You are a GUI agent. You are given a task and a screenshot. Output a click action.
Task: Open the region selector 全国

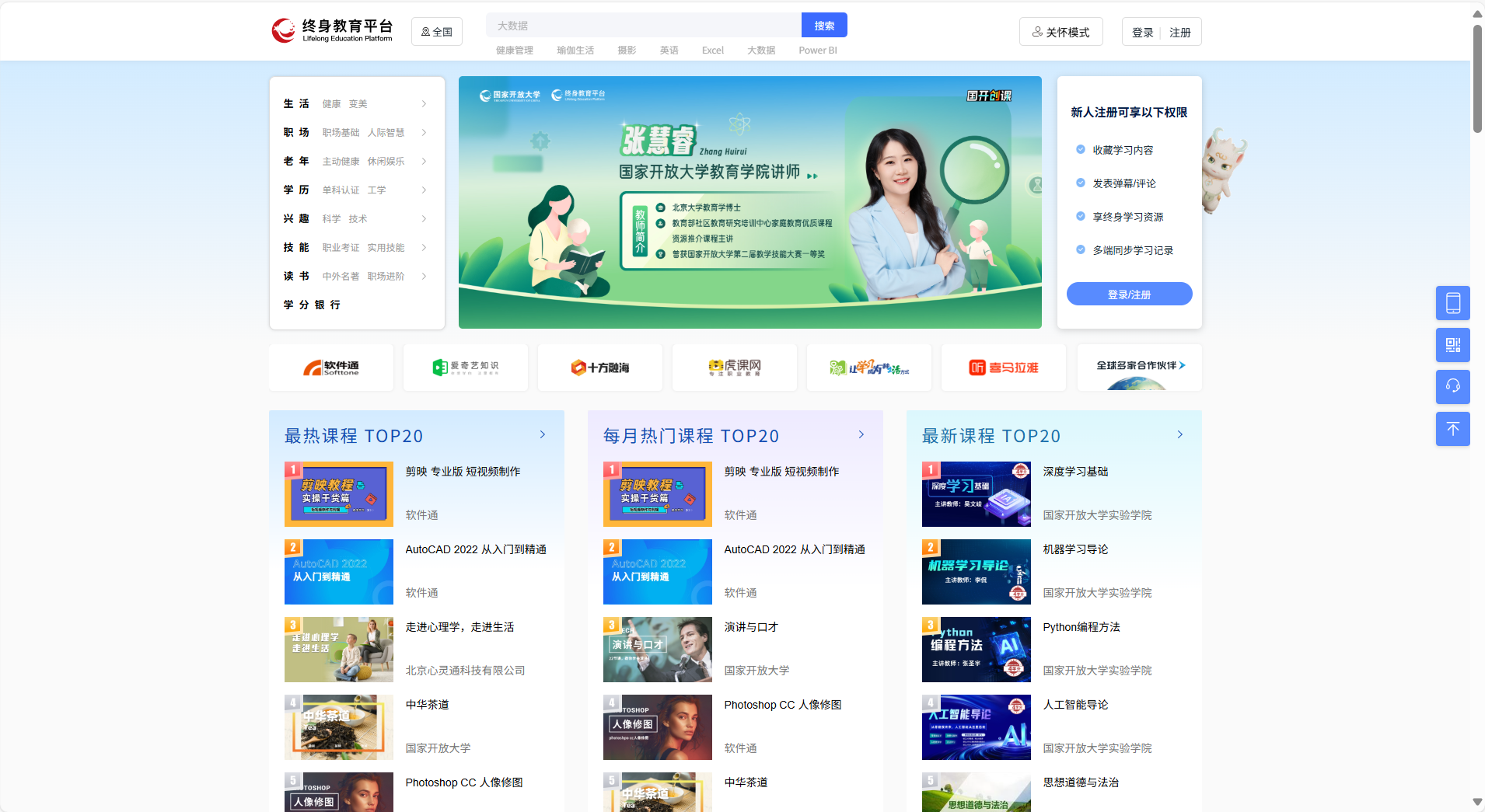pyautogui.click(x=437, y=32)
